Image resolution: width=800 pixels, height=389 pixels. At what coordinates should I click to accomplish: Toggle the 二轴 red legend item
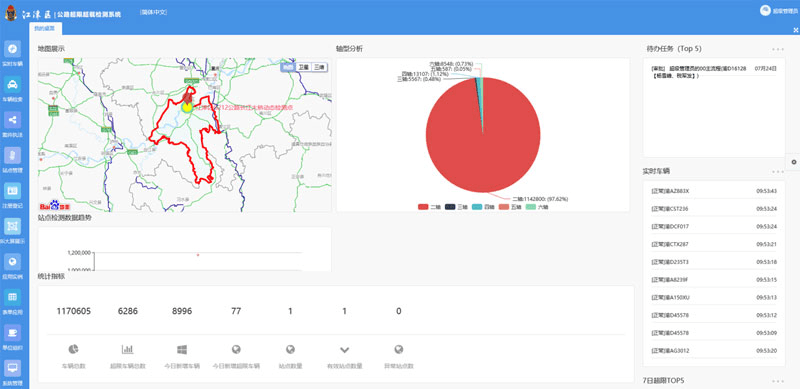coord(429,207)
